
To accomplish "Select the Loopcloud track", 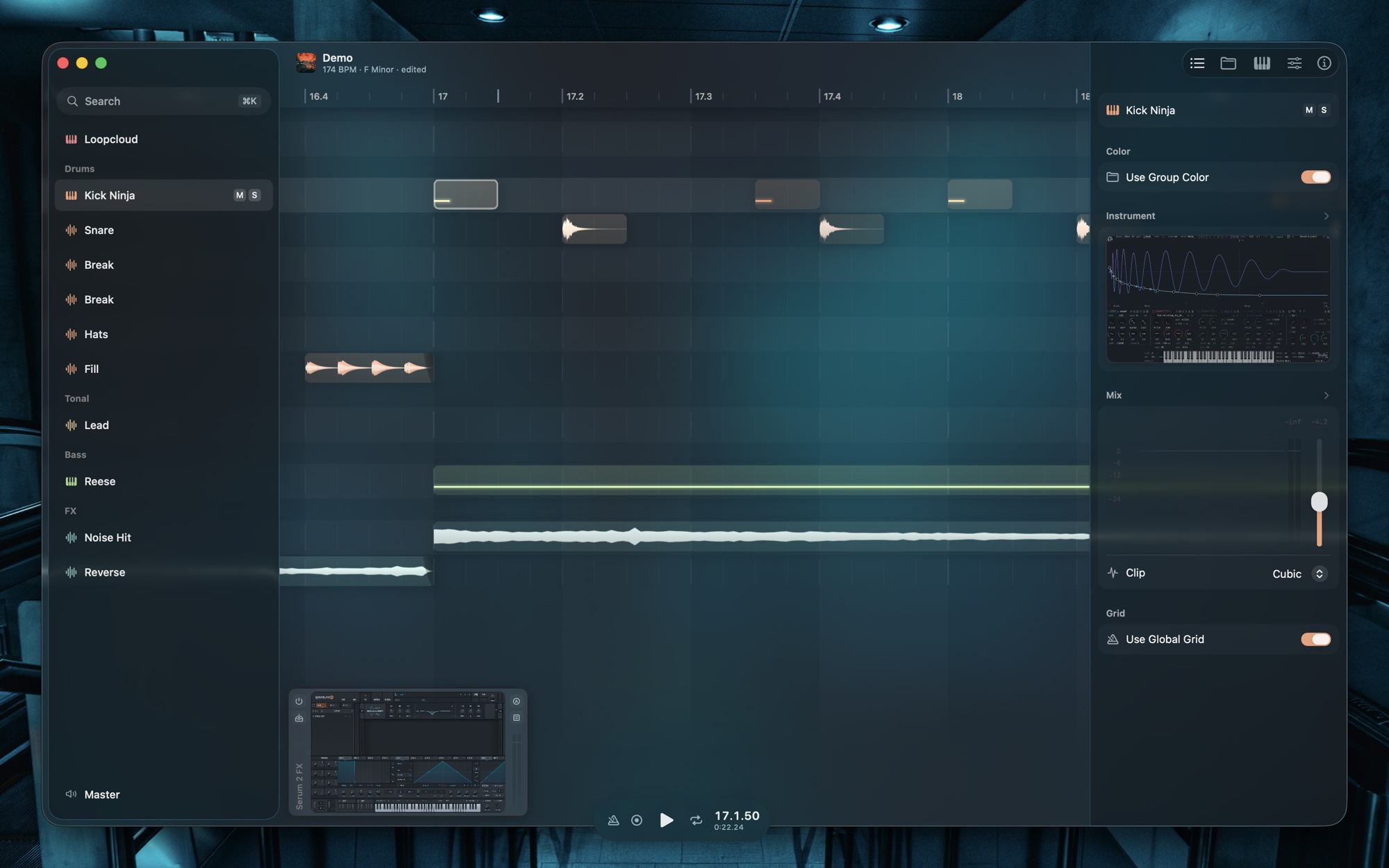I will point(164,139).
